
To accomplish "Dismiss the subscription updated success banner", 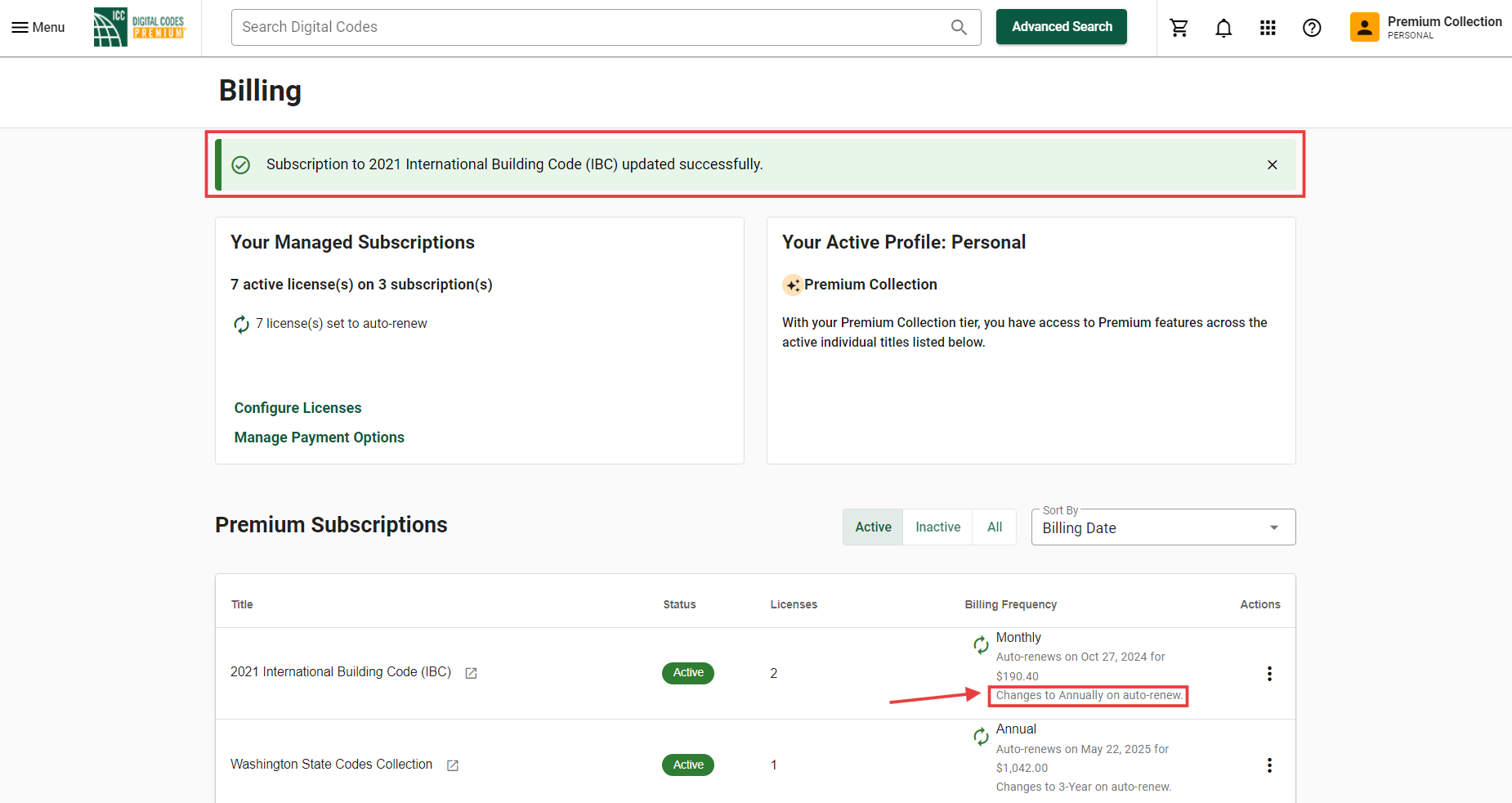I will click(x=1272, y=164).
